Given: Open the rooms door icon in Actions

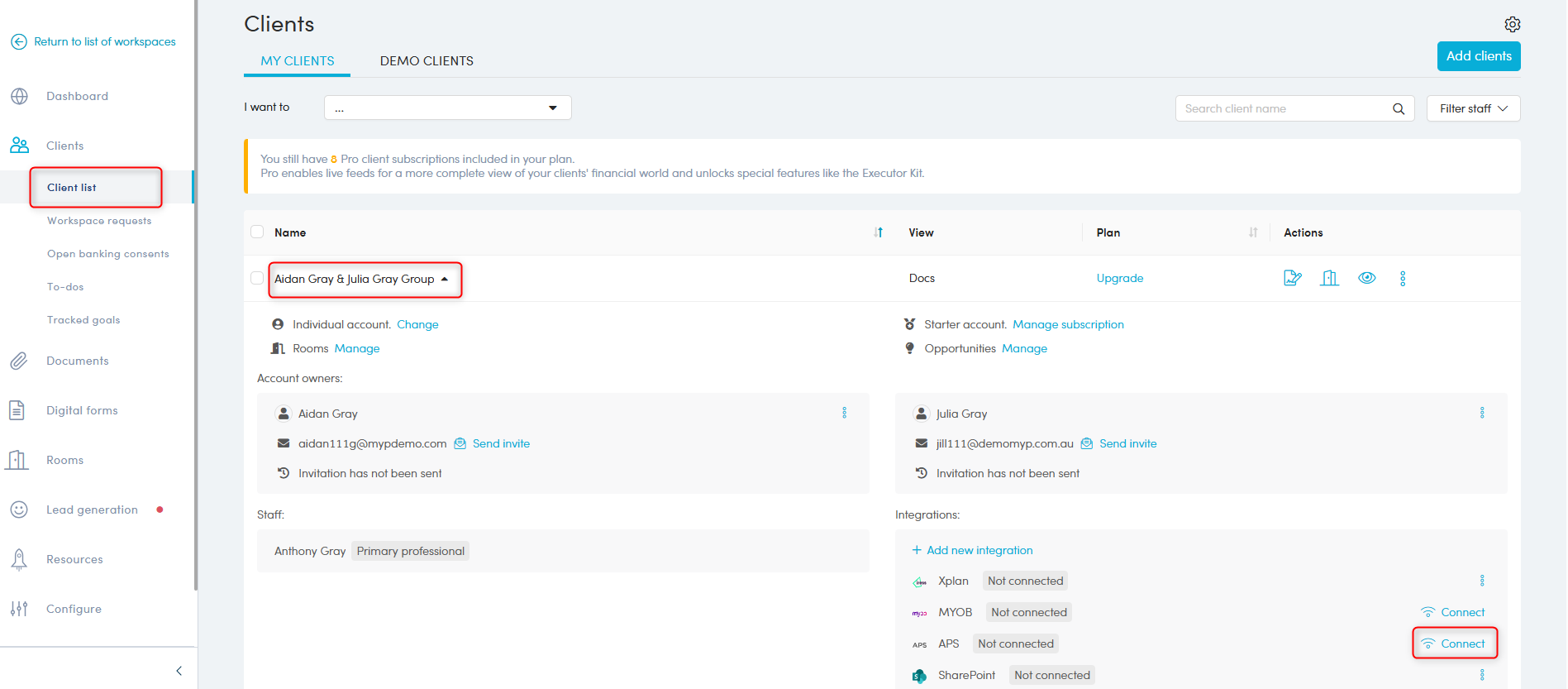Looking at the screenshot, I should (x=1329, y=279).
